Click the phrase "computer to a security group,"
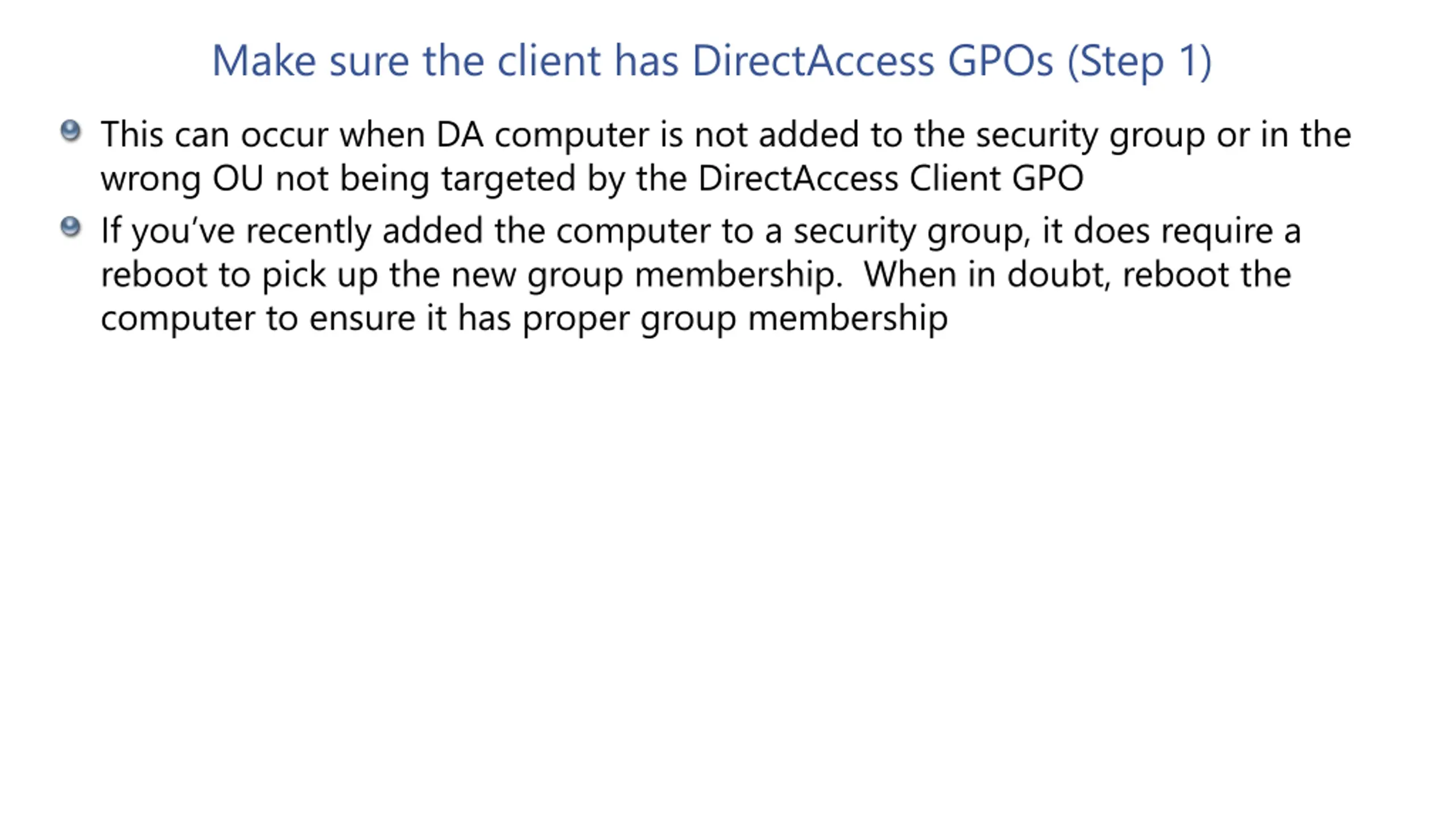1456x819 pixels. tap(793, 231)
